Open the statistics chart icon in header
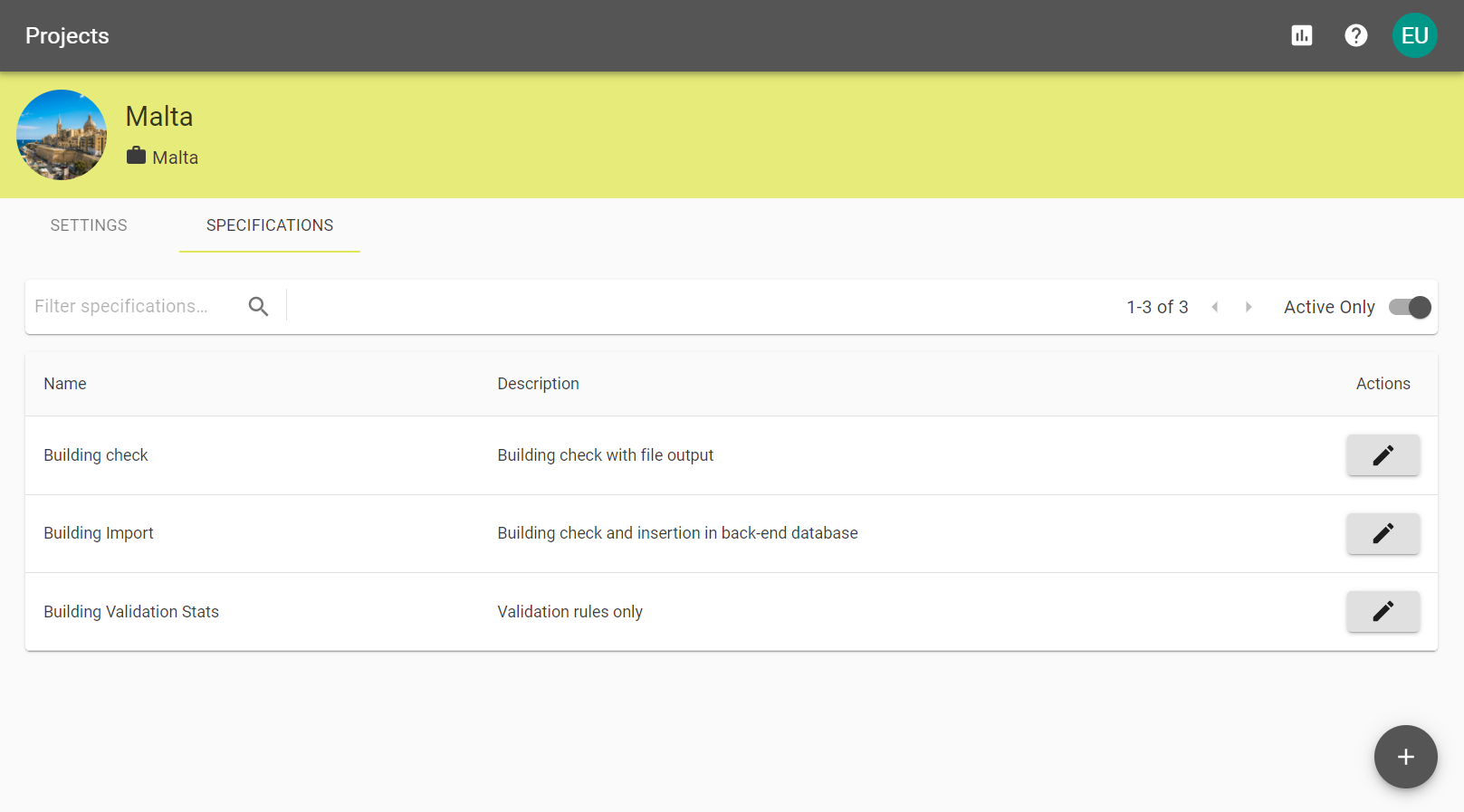This screenshot has width=1464, height=812. pyautogui.click(x=1301, y=35)
